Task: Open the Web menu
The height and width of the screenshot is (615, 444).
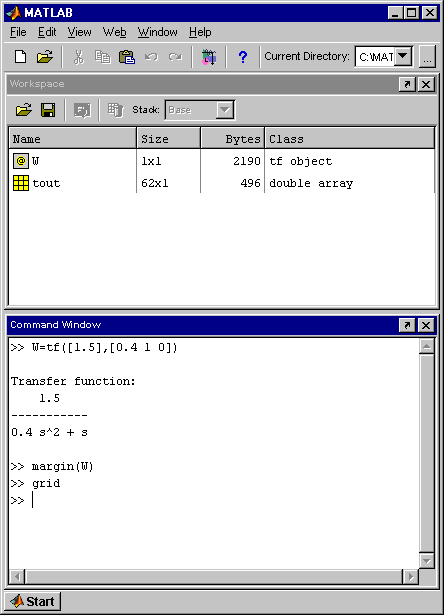Action: [x=114, y=32]
